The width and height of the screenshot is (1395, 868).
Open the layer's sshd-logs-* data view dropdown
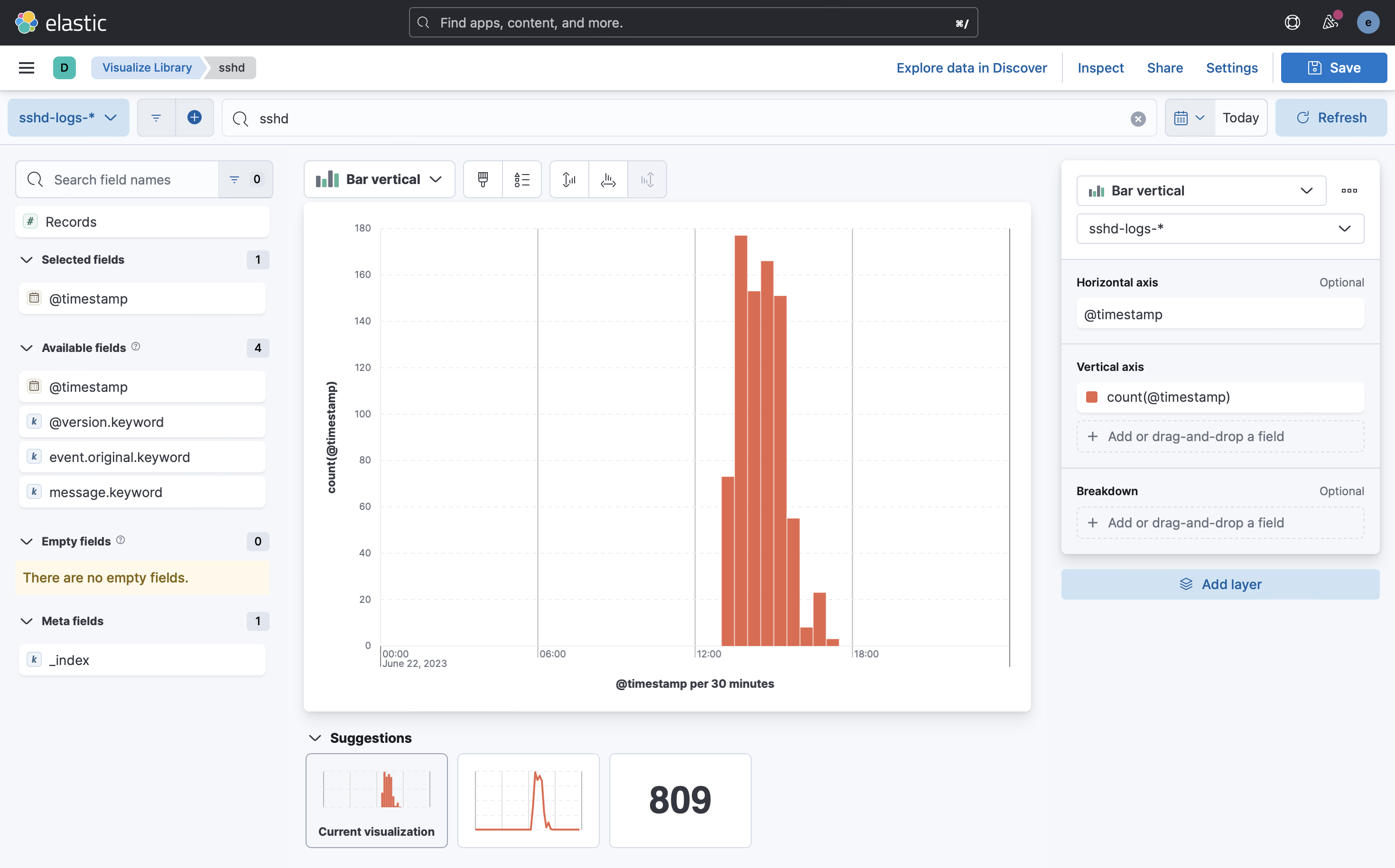1220,229
